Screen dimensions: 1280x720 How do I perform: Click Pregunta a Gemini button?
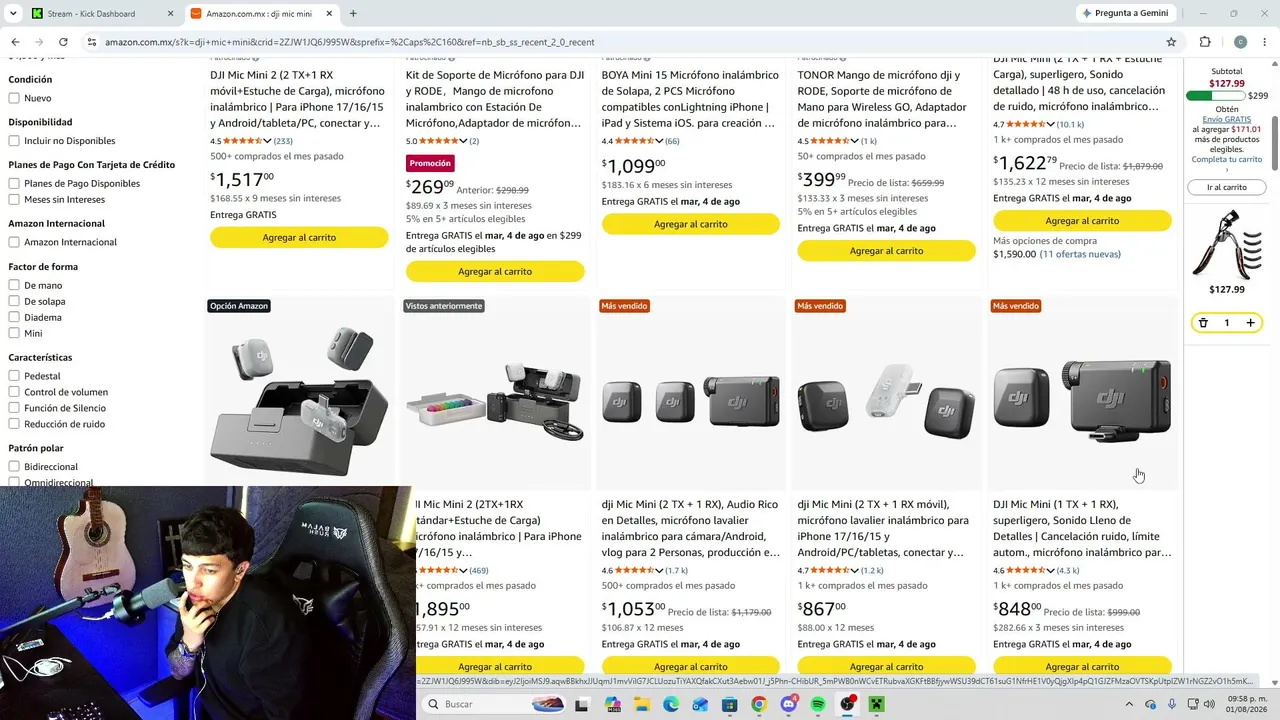click(x=1125, y=14)
